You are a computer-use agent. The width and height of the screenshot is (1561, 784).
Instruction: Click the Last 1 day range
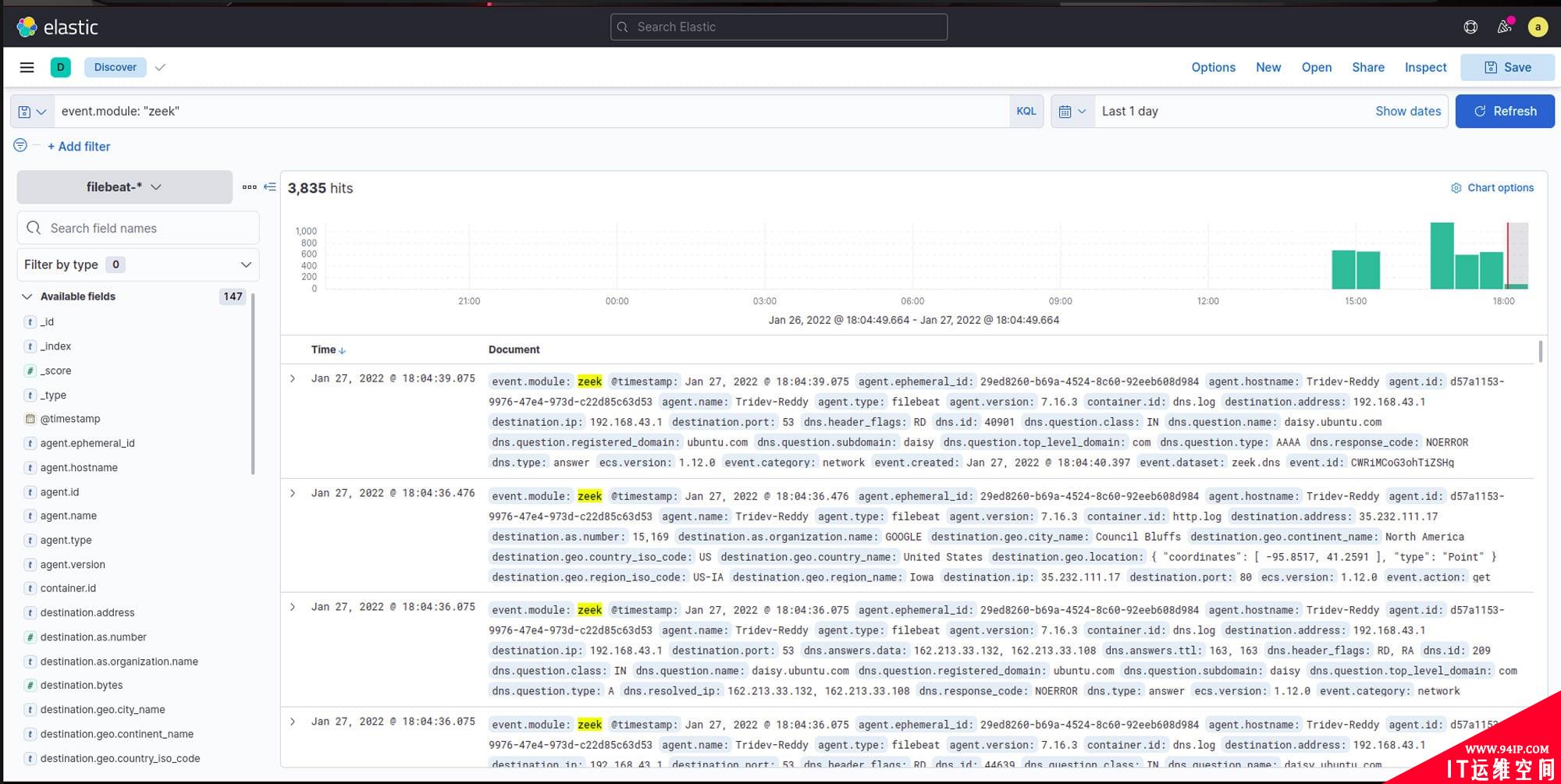tap(1130, 112)
